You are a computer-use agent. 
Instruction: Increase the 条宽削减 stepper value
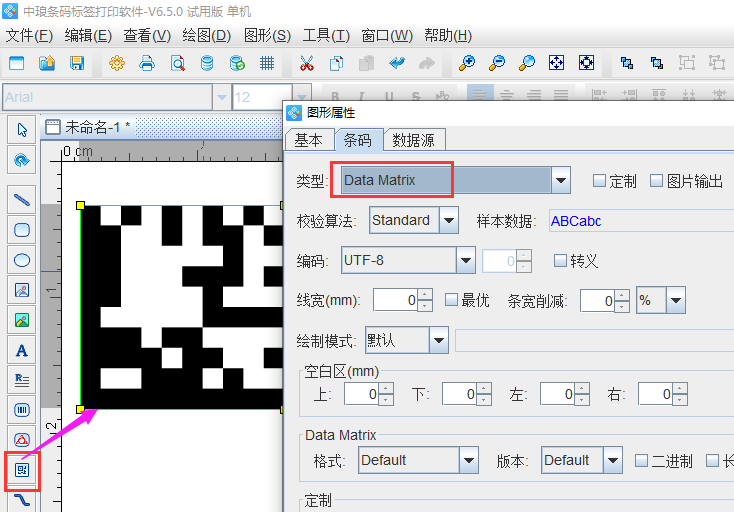pyautogui.click(x=622, y=295)
